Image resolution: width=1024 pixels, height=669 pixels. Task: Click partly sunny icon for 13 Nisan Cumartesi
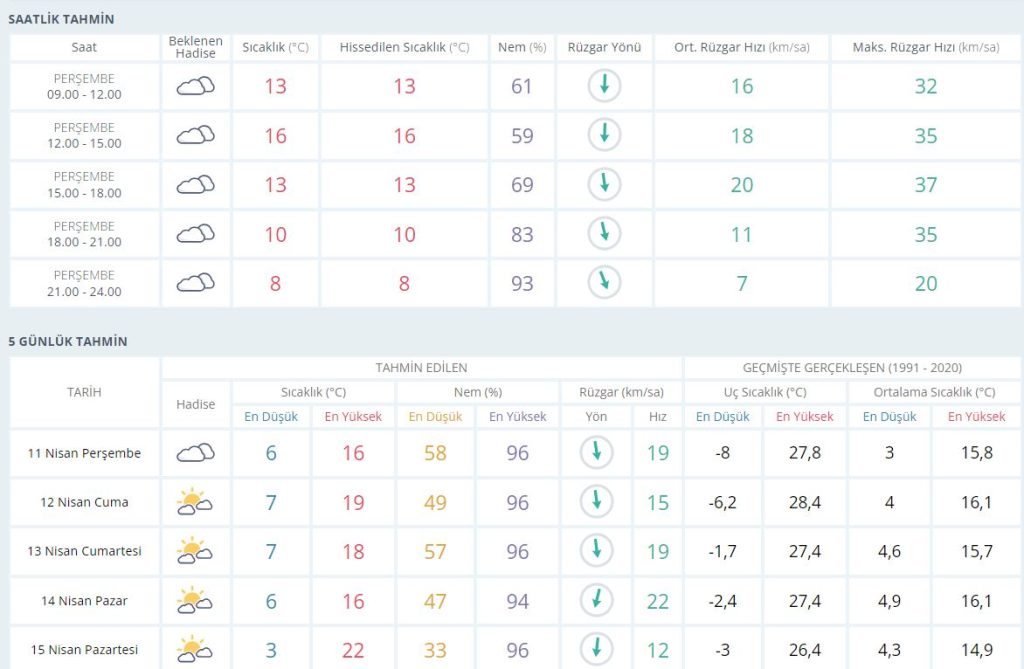coord(195,551)
